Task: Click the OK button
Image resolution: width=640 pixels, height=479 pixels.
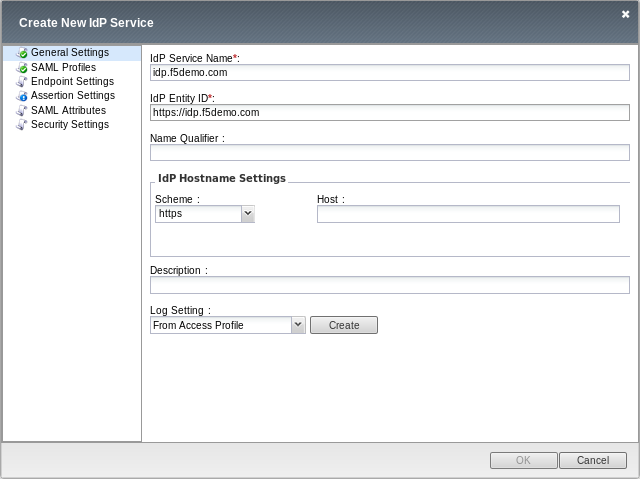Action: click(x=524, y=460)
